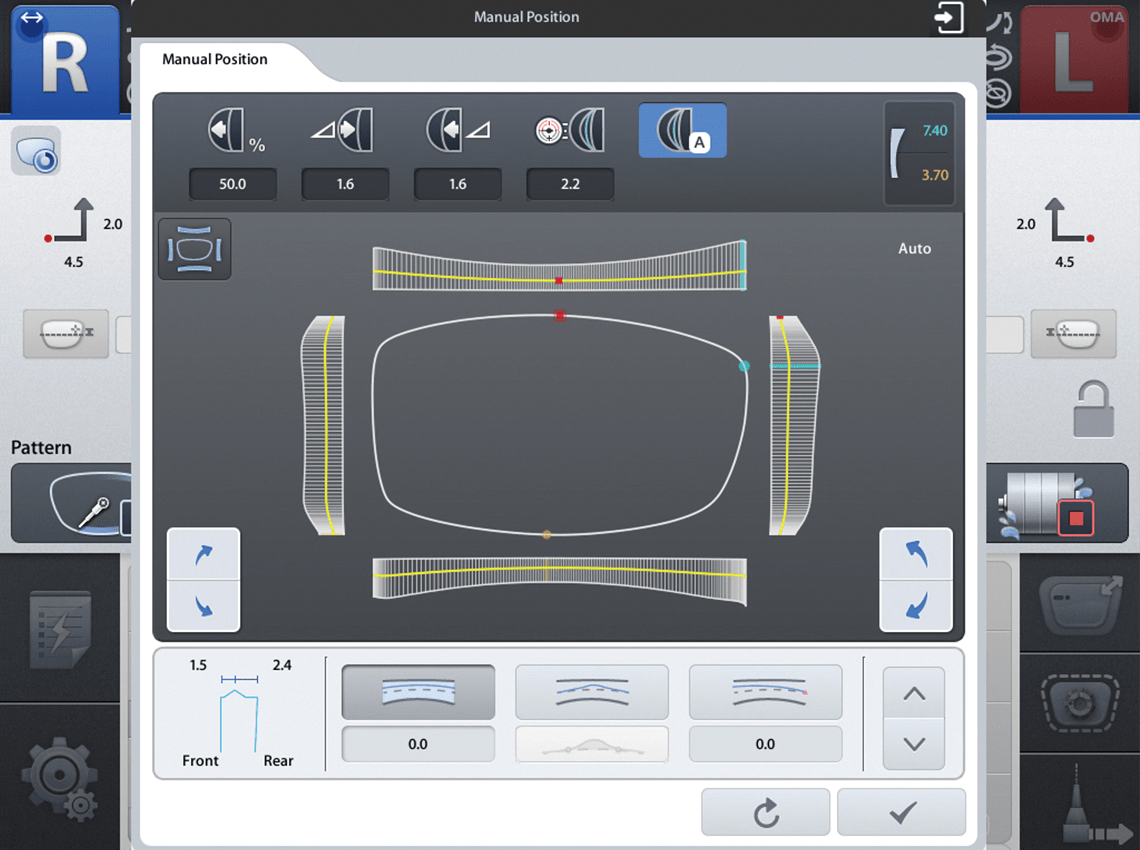1140x850 pixels.
Task: Click the lens type icon under R
Action: click(36, 151)
